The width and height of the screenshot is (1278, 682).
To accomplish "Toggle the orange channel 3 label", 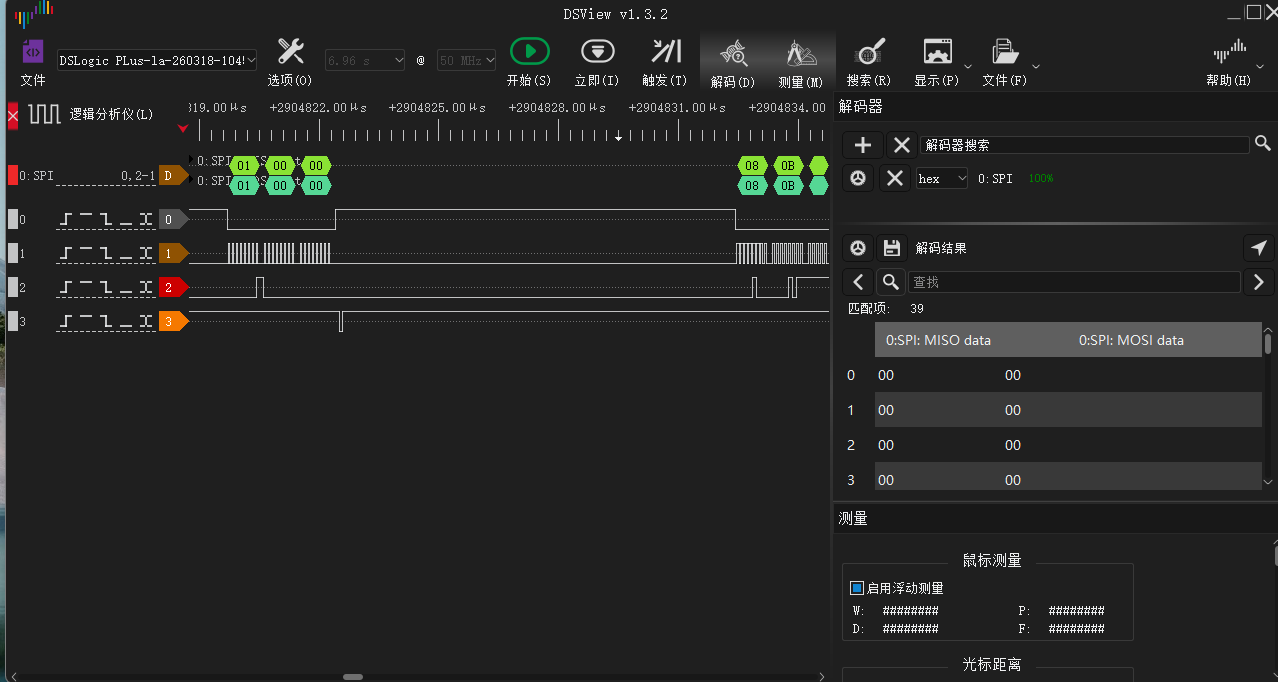I will pyautogui.click(x=173, y=321).
